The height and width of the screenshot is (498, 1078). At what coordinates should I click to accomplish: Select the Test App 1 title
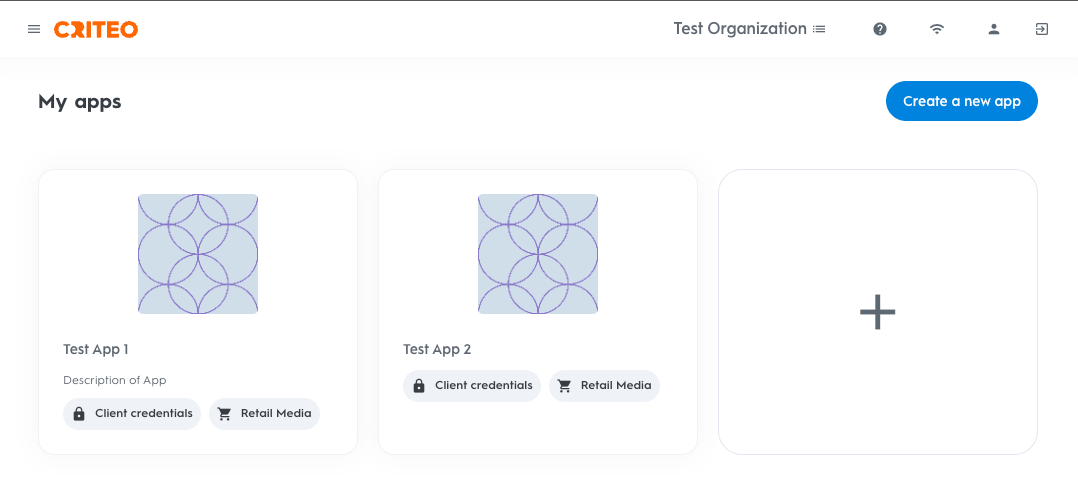pos(96,349)
